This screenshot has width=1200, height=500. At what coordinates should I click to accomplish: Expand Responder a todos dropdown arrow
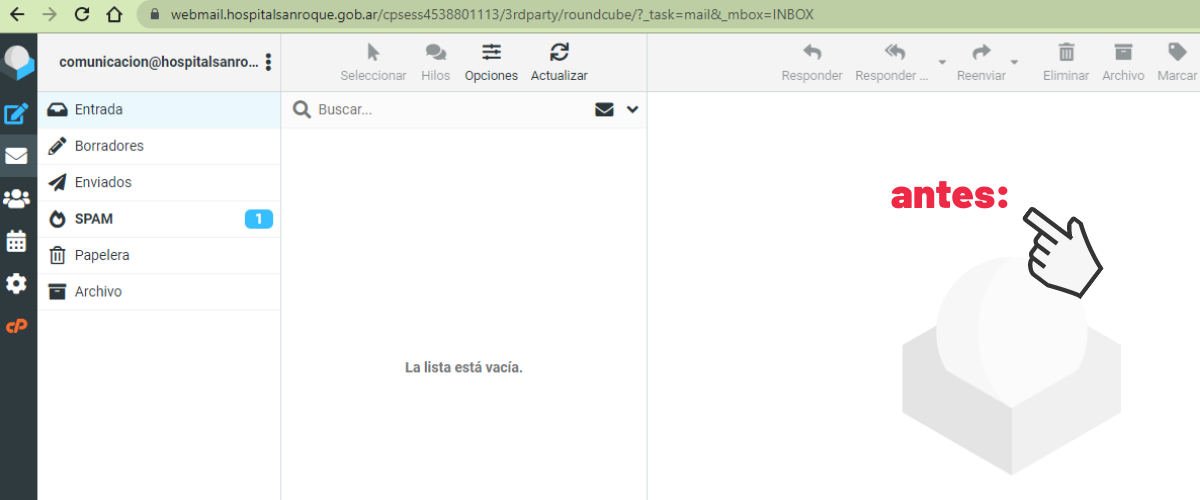coord(942,62)
